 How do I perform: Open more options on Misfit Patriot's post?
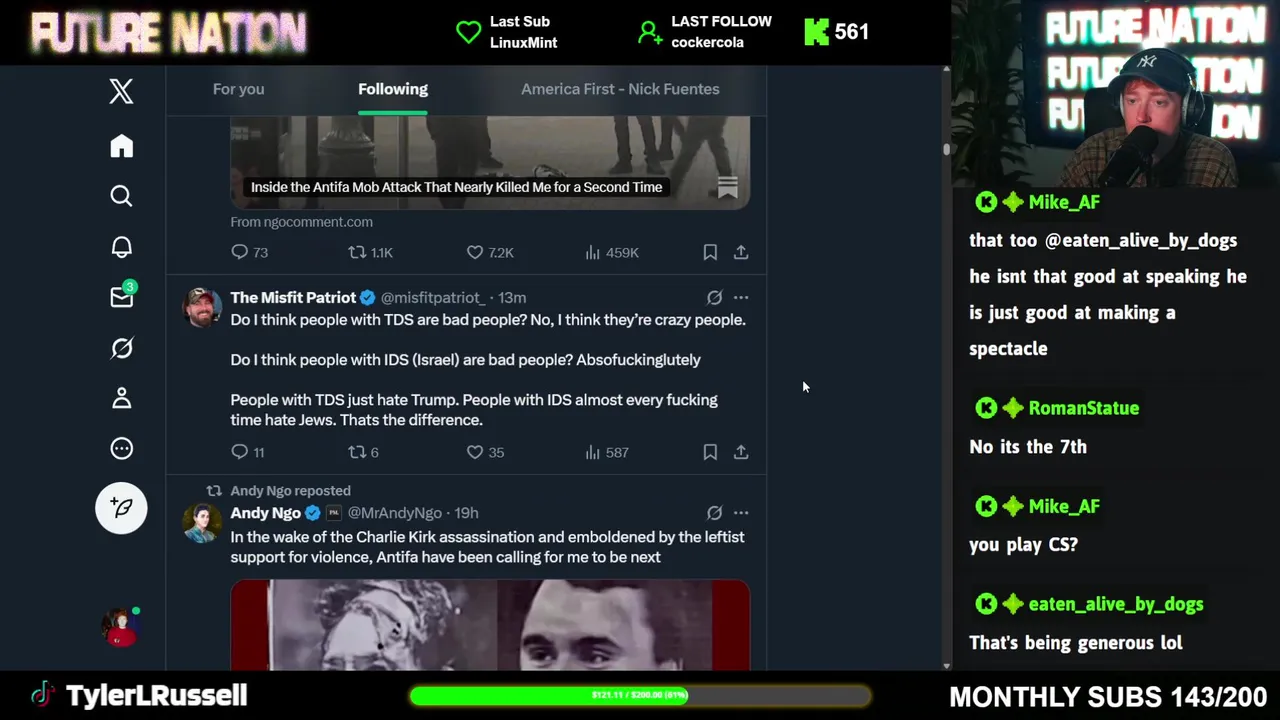(x=741, y=297)
